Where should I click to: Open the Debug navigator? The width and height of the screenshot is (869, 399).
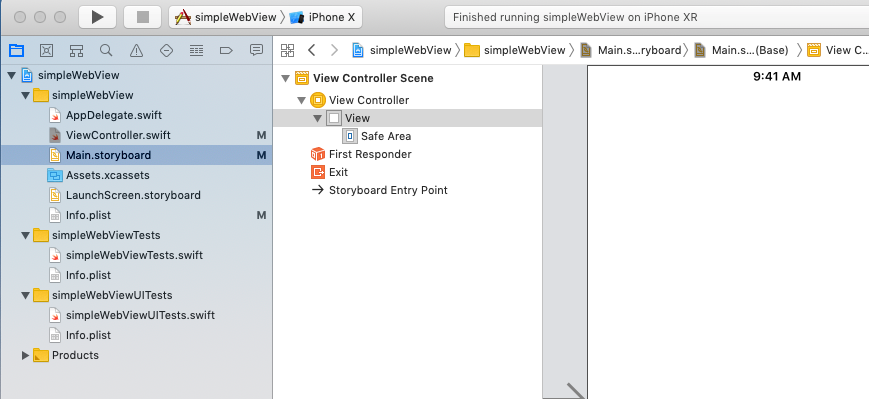[196, 51]
